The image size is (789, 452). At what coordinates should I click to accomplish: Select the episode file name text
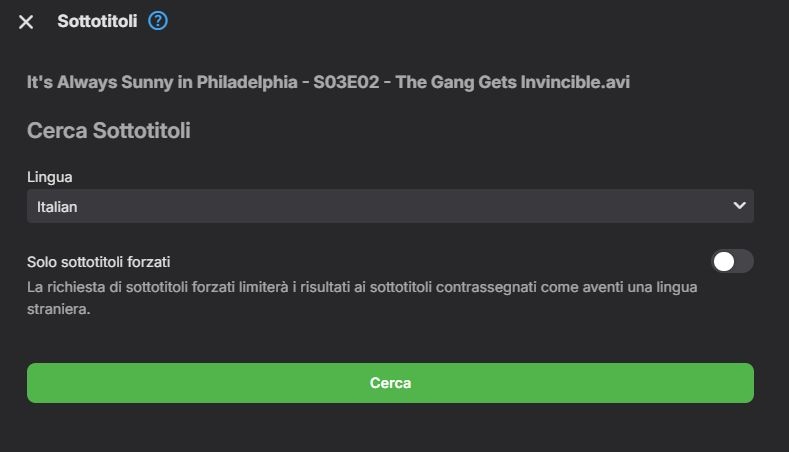tap(328, 82)
